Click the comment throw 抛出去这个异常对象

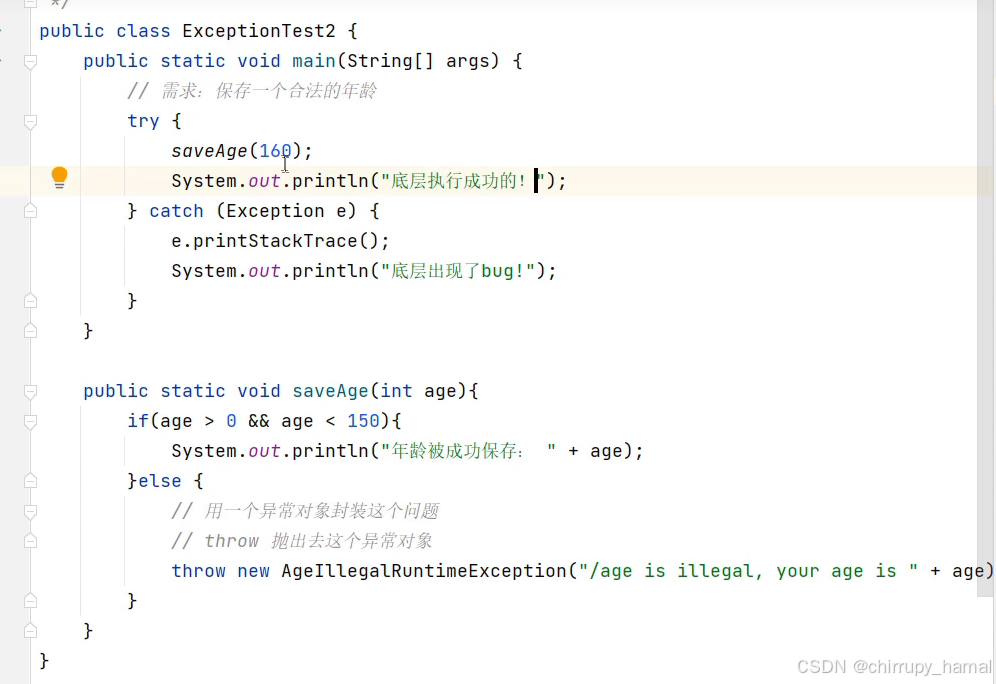[302, 541]
